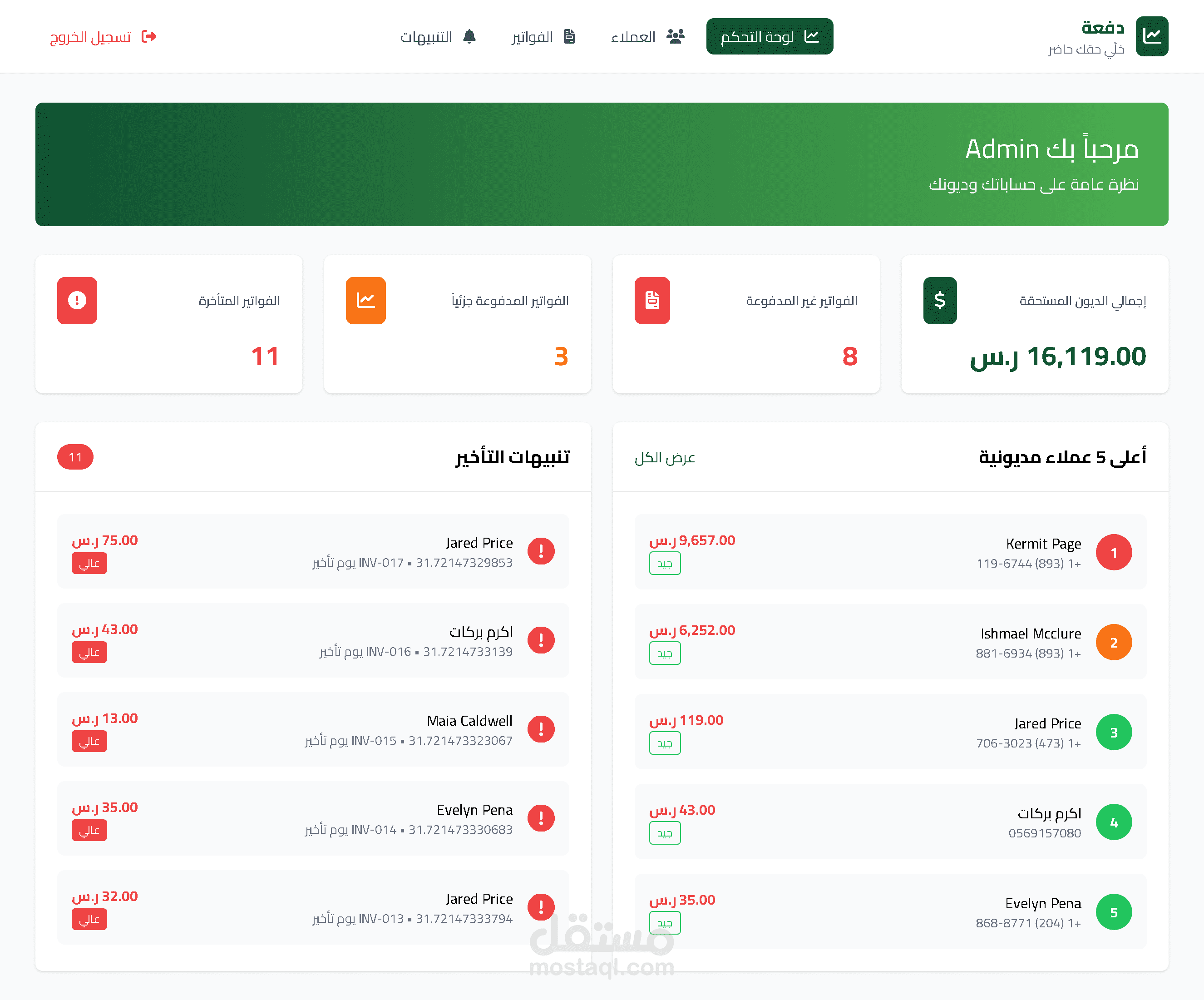Click جيد badge under 9,657.00 amount

click(x=665, y=564)
